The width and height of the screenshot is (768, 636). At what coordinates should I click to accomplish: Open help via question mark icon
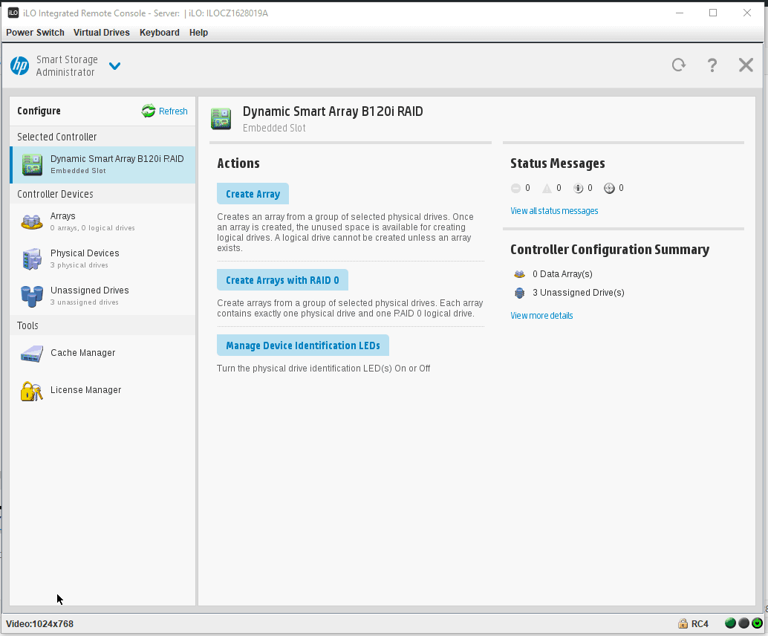point(712,65)
